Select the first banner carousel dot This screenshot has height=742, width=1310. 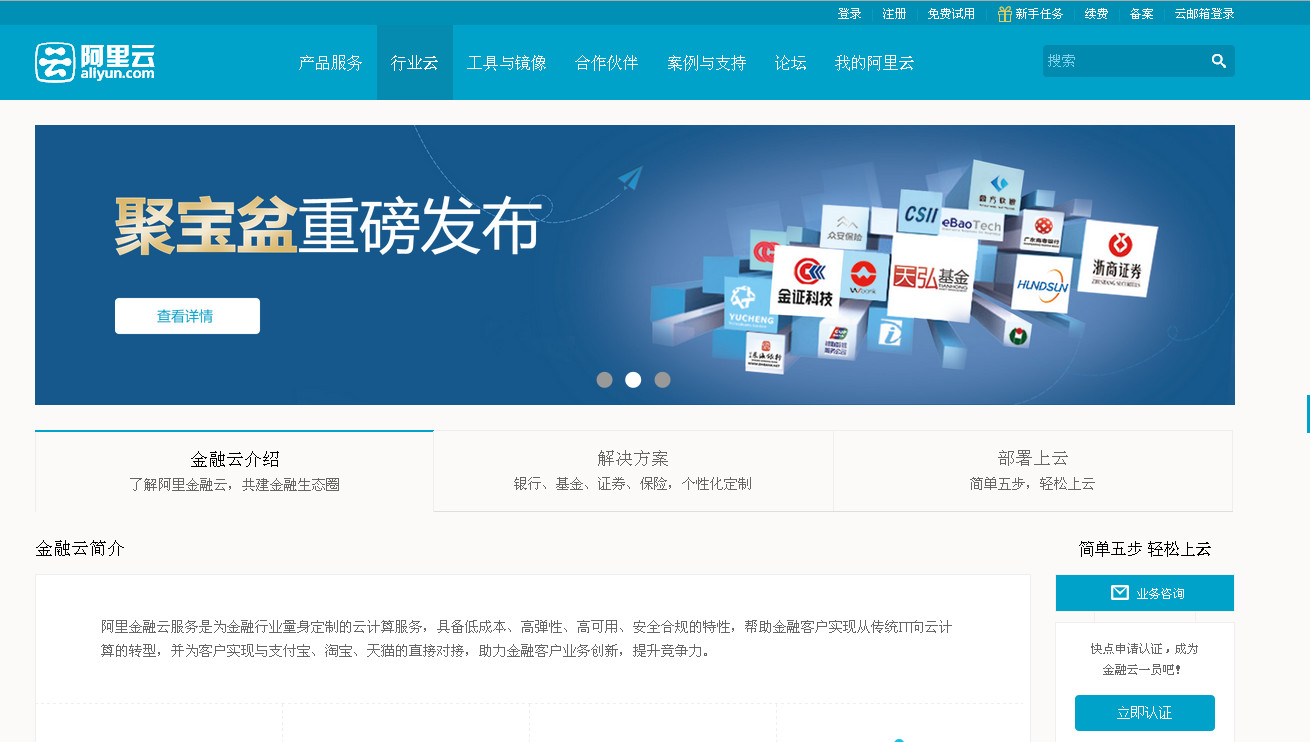coord(604,380)
